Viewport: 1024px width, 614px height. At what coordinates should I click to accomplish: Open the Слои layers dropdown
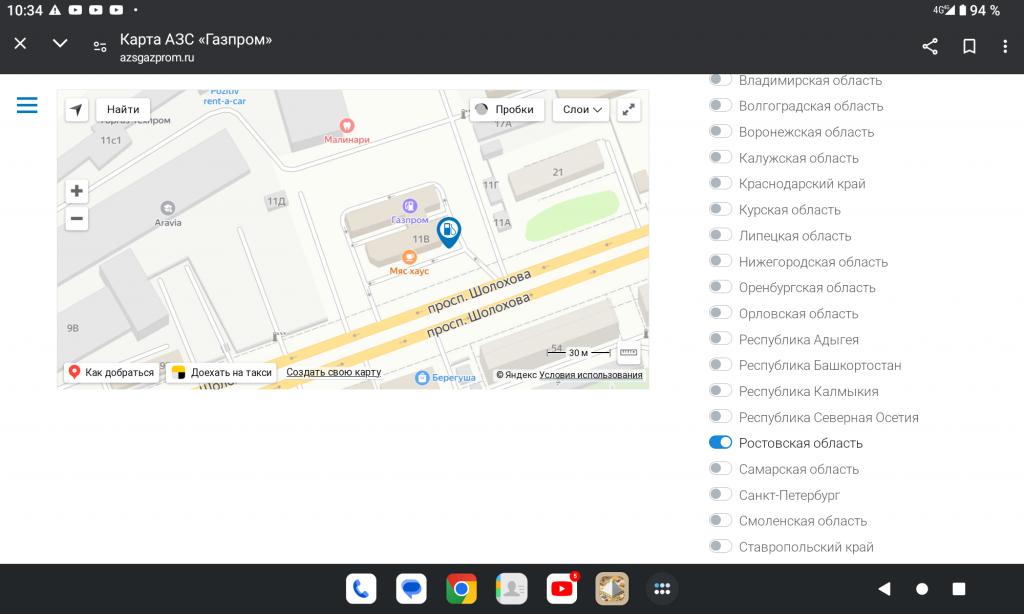(581, 109)
